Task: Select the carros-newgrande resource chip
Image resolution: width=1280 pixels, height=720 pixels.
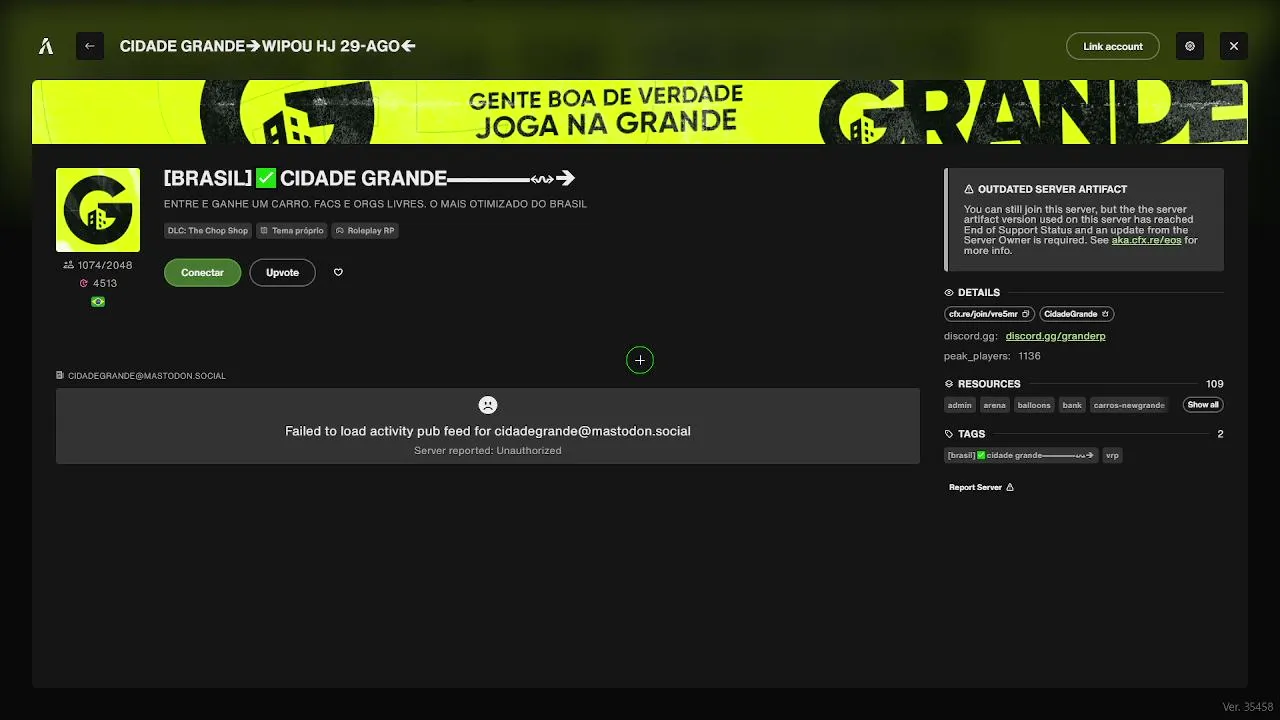Action: coord(1129,405)
